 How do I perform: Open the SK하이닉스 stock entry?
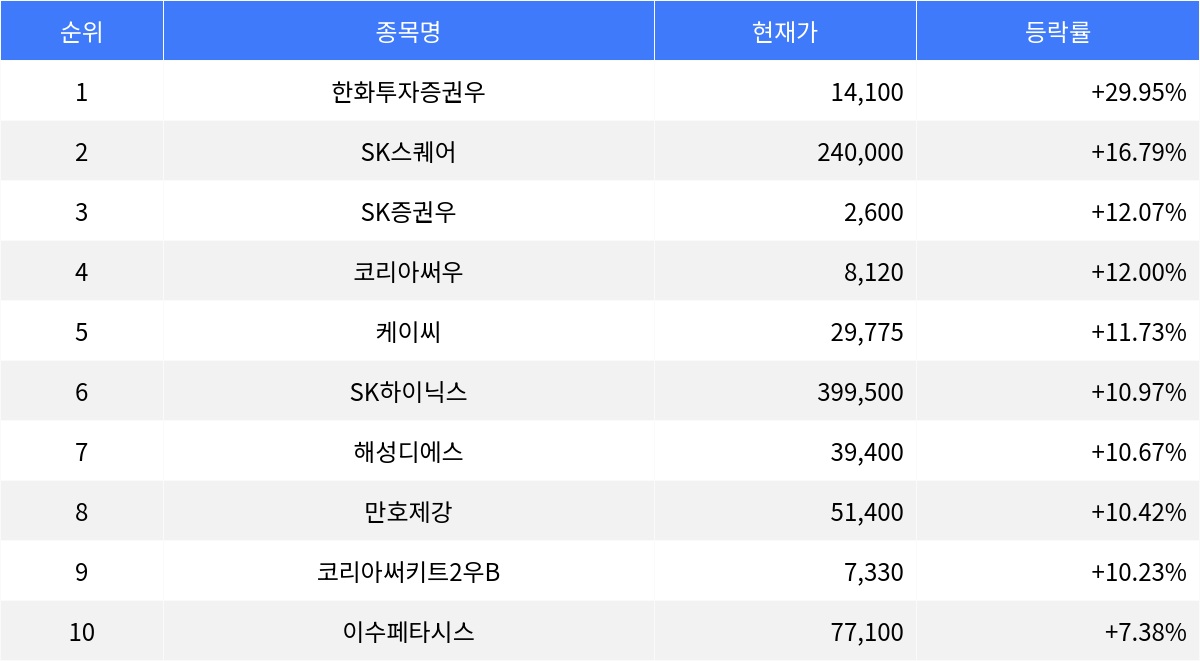coord(408,393)
